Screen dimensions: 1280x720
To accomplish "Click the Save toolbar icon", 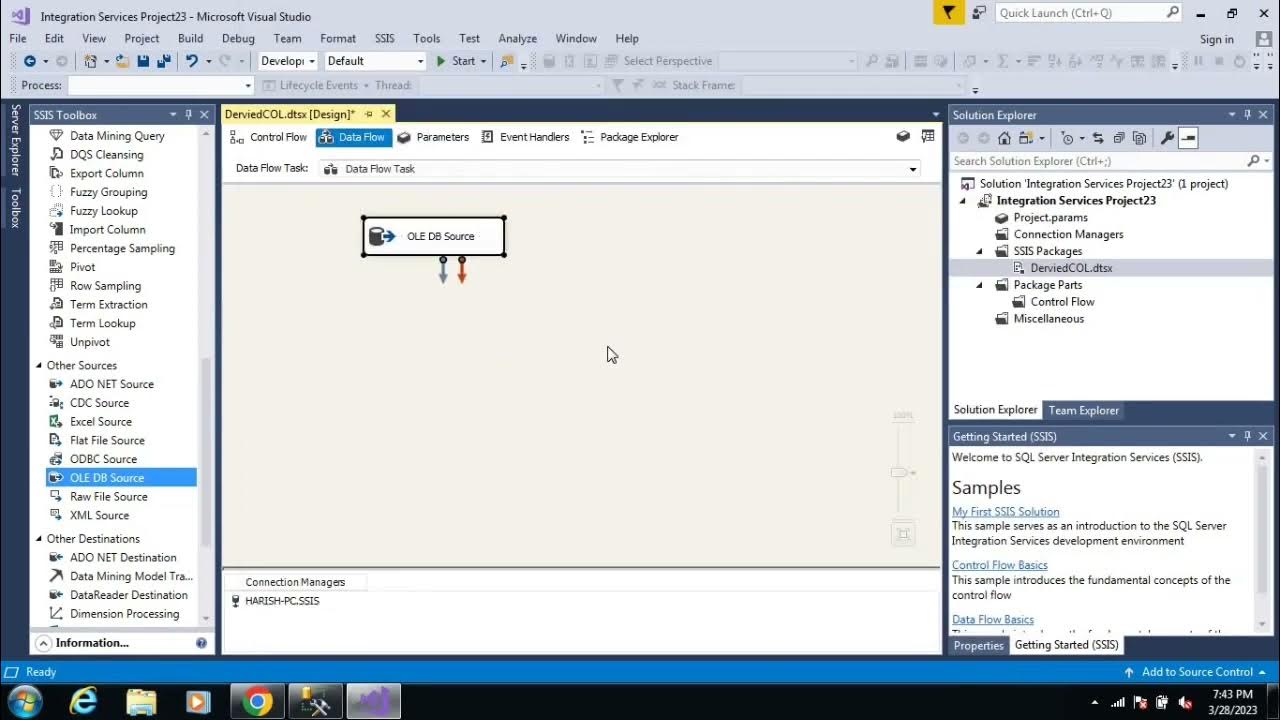I will click(x=143, y=61).
